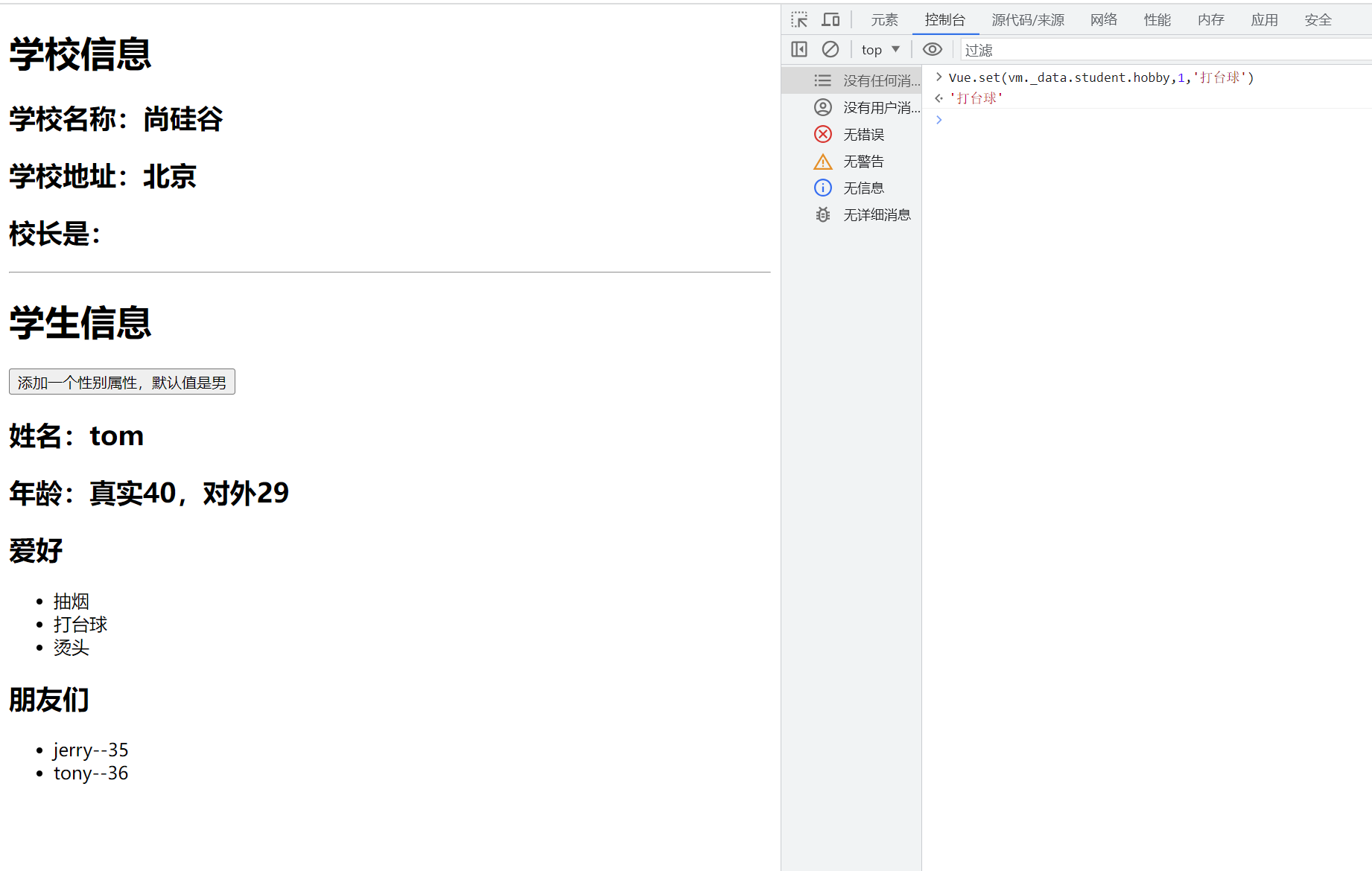Click the verbose bug icon
Image resolution: width=1372 pixels, height=871 pixels.
822,214
